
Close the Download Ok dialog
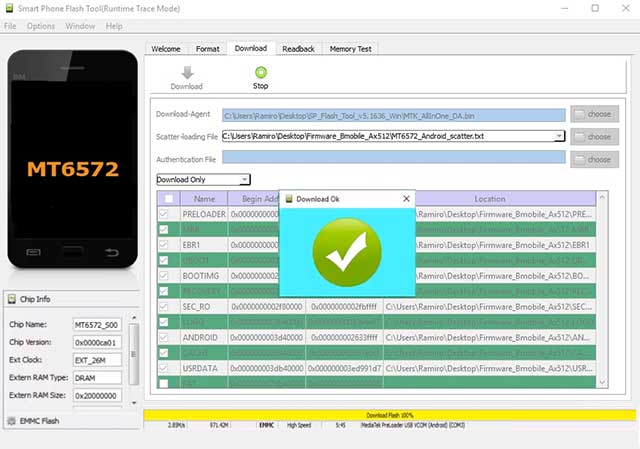[406, 198]
